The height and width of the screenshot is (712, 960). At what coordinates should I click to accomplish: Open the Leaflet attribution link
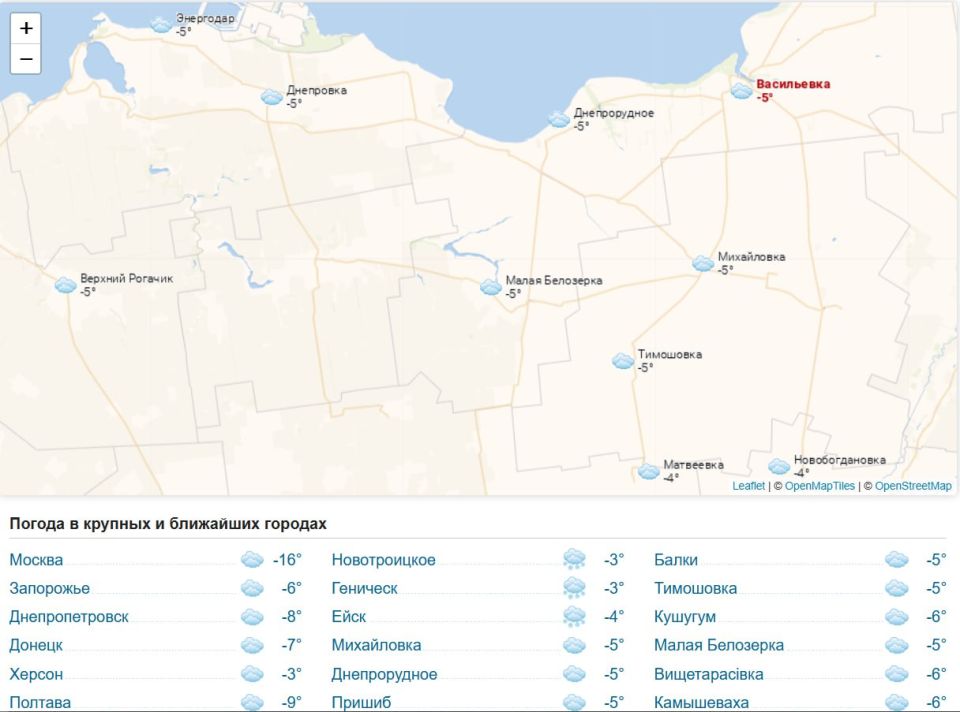click(x=748, y=486)
